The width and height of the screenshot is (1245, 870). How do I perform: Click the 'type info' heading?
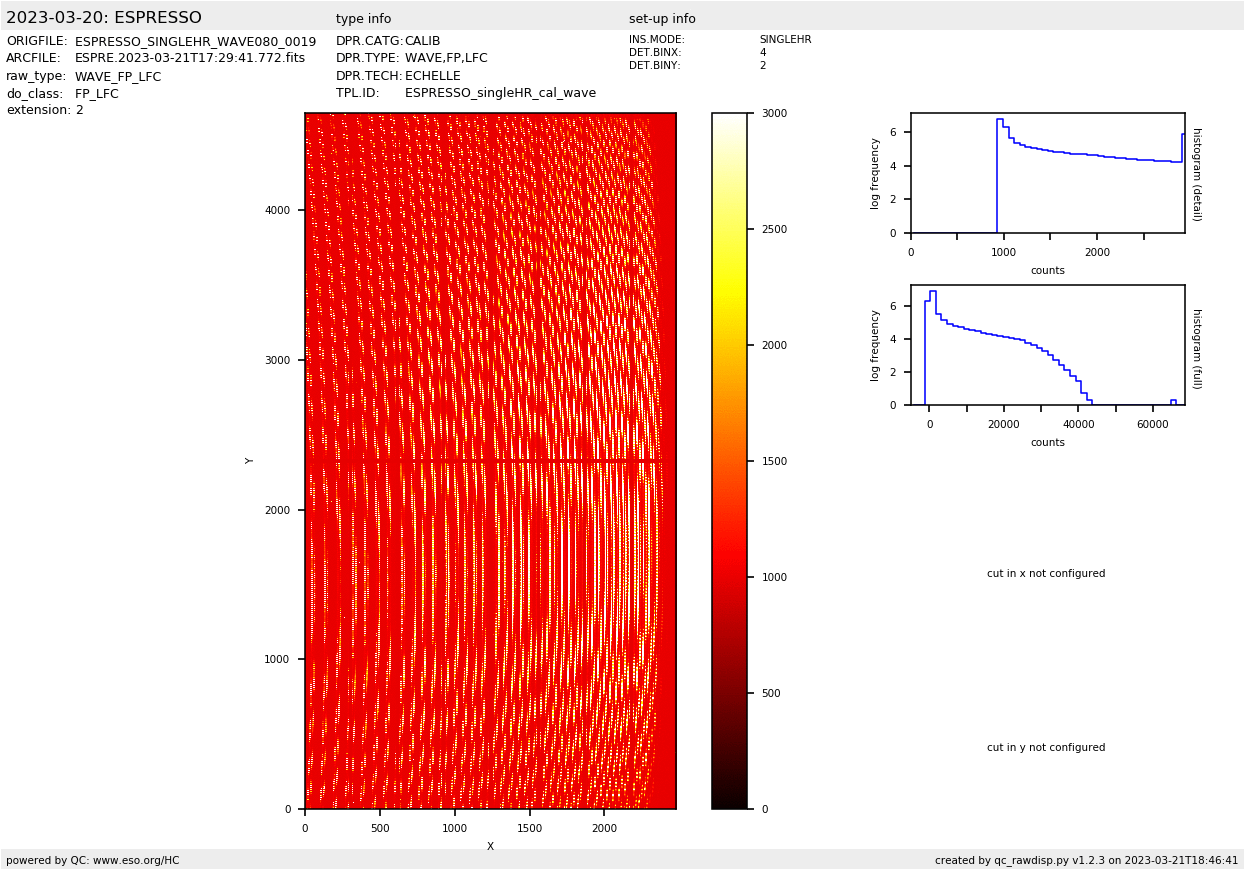[363, 19]
